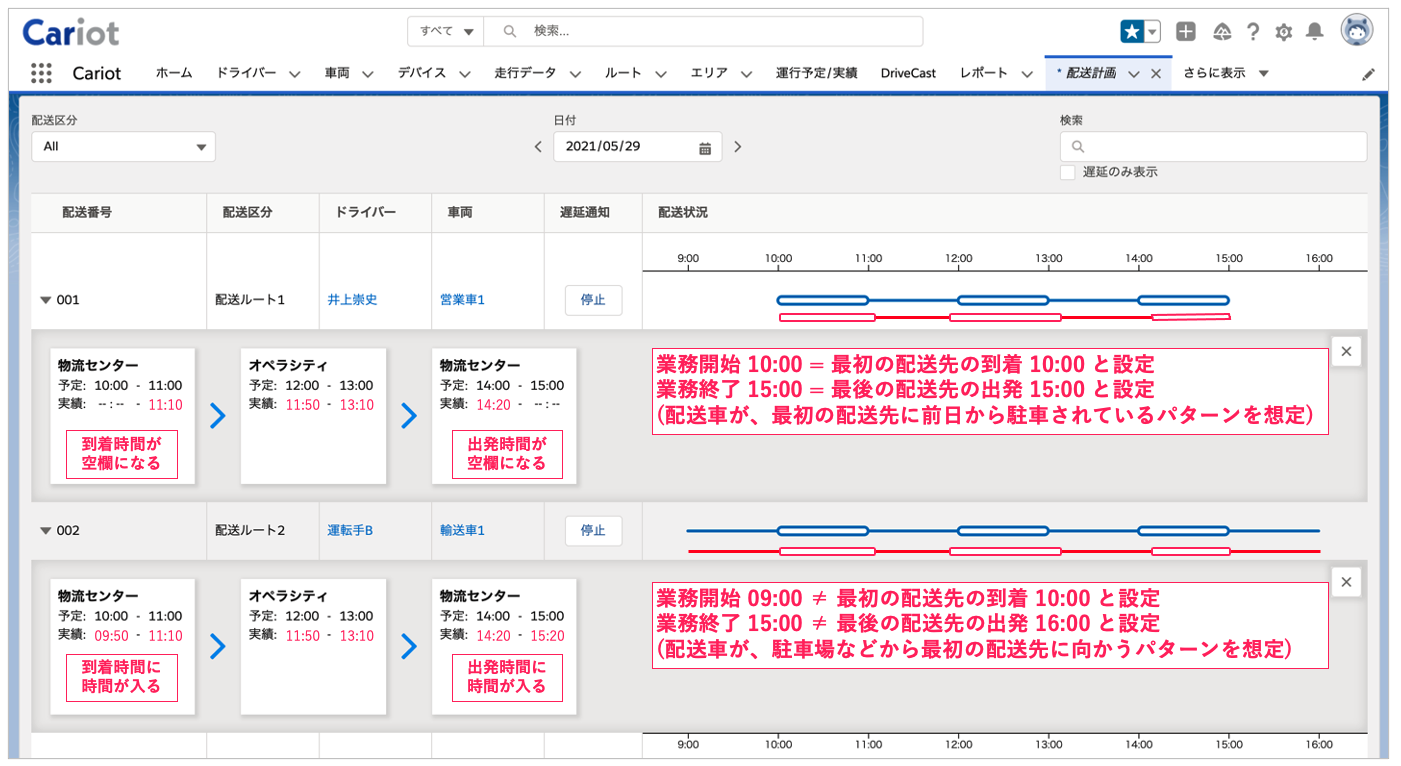1401x766 pixels.
Task: Click 配送ルート2 cell
Action: coord(250,530)
